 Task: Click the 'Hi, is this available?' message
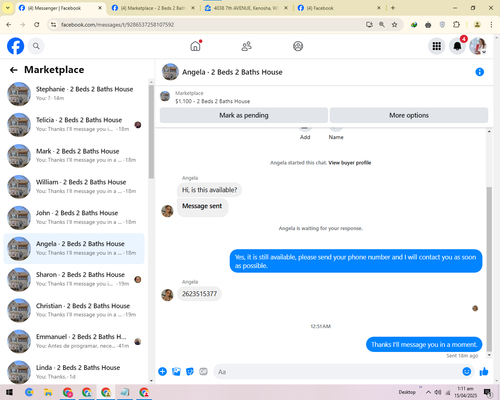pyautogui.click(x=209, y=190)
